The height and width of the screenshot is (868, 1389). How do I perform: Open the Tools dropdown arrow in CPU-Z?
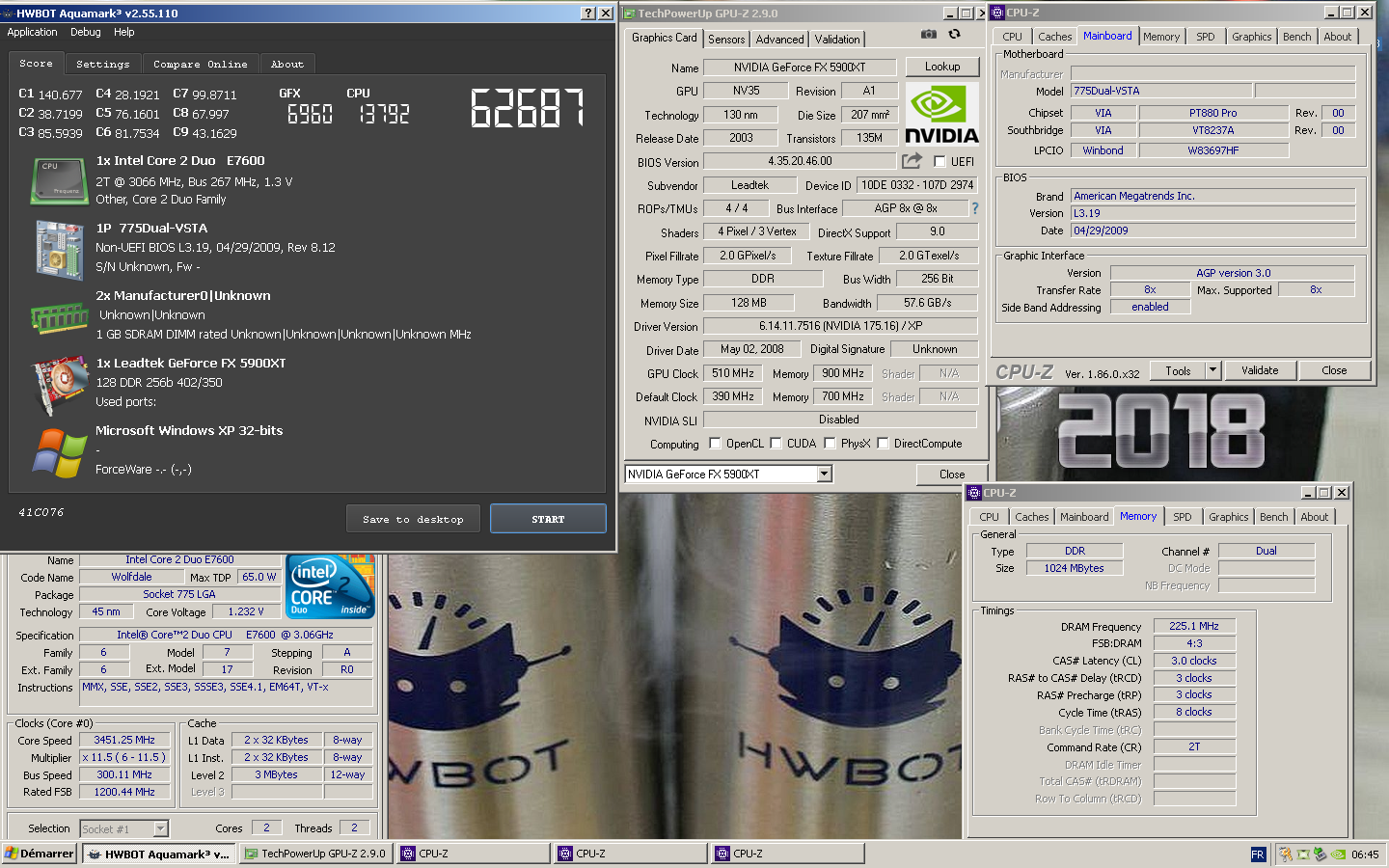pyautogui.click(x=1213, y=370)
